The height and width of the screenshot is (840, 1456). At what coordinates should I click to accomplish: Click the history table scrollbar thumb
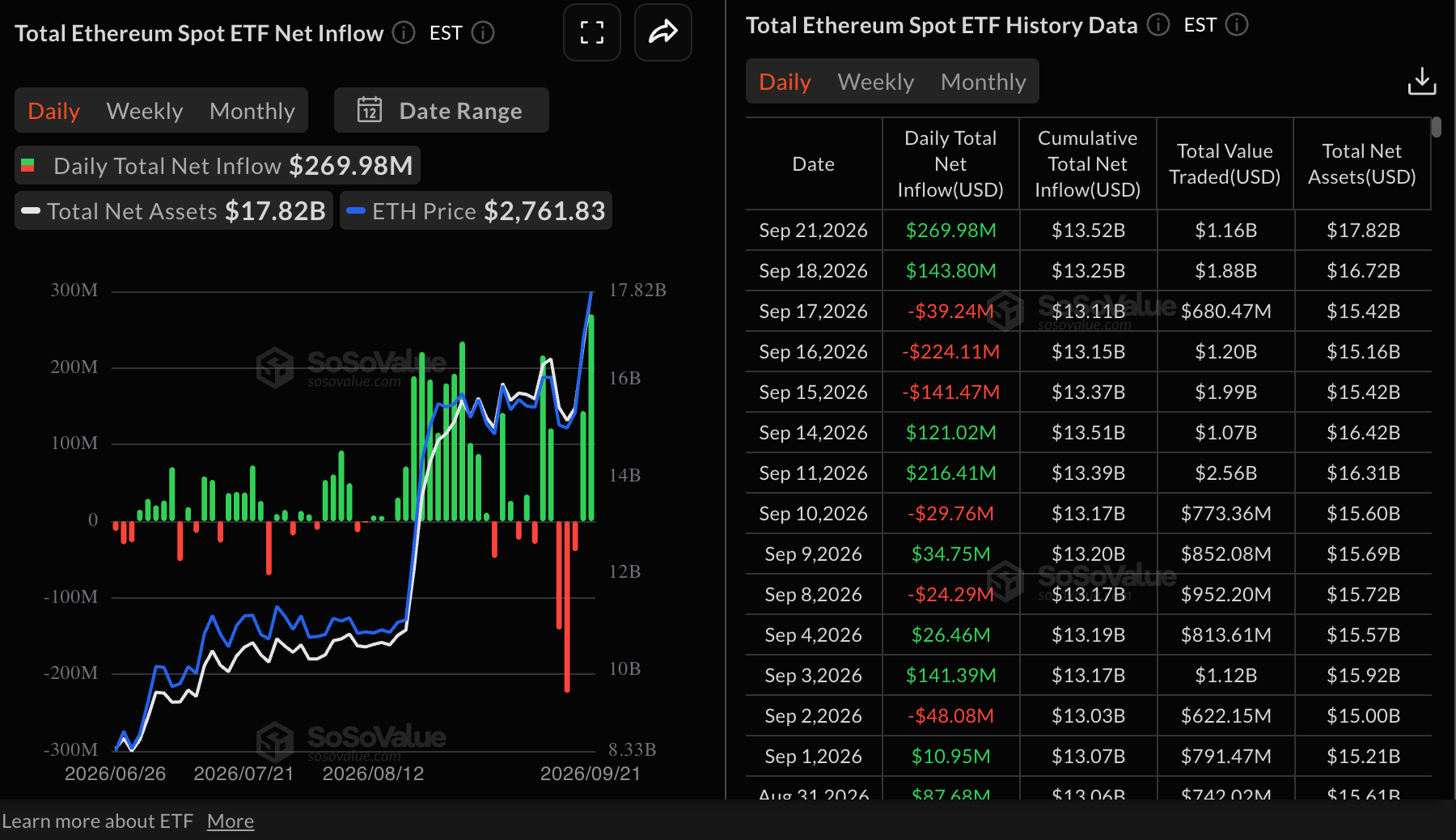tap(1436, 127)
